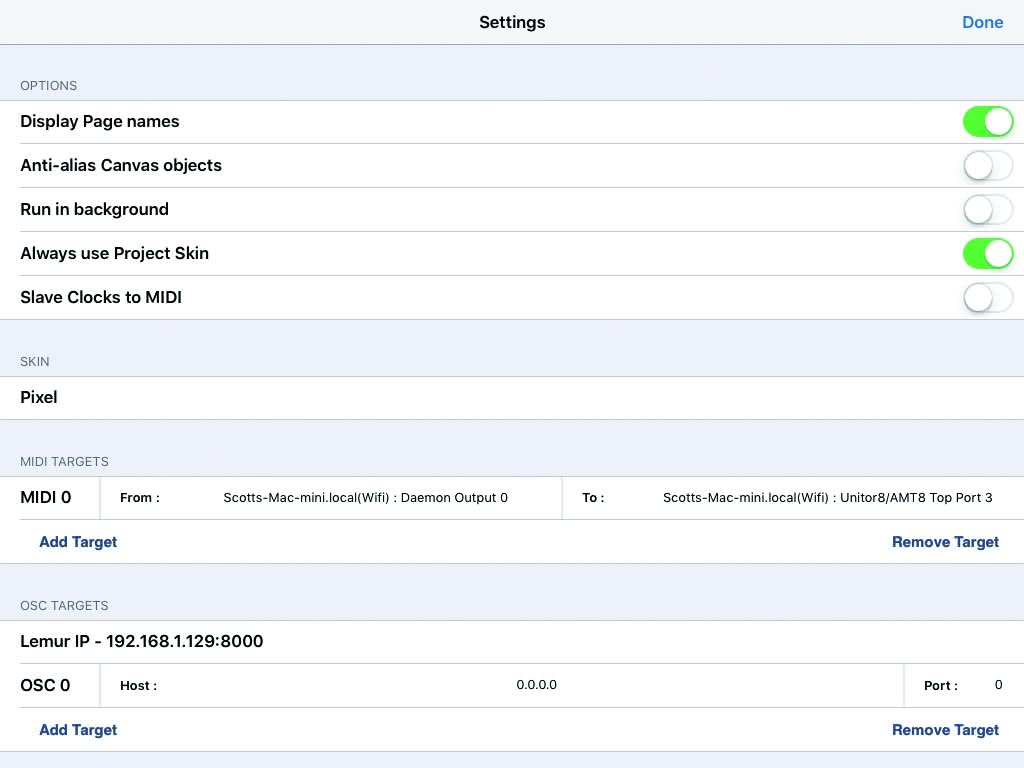This screenshot has height=768, width=1024.
Task: Select MIDI 0 From Daemon Output 0 field
Action: [x=331, y=498]
